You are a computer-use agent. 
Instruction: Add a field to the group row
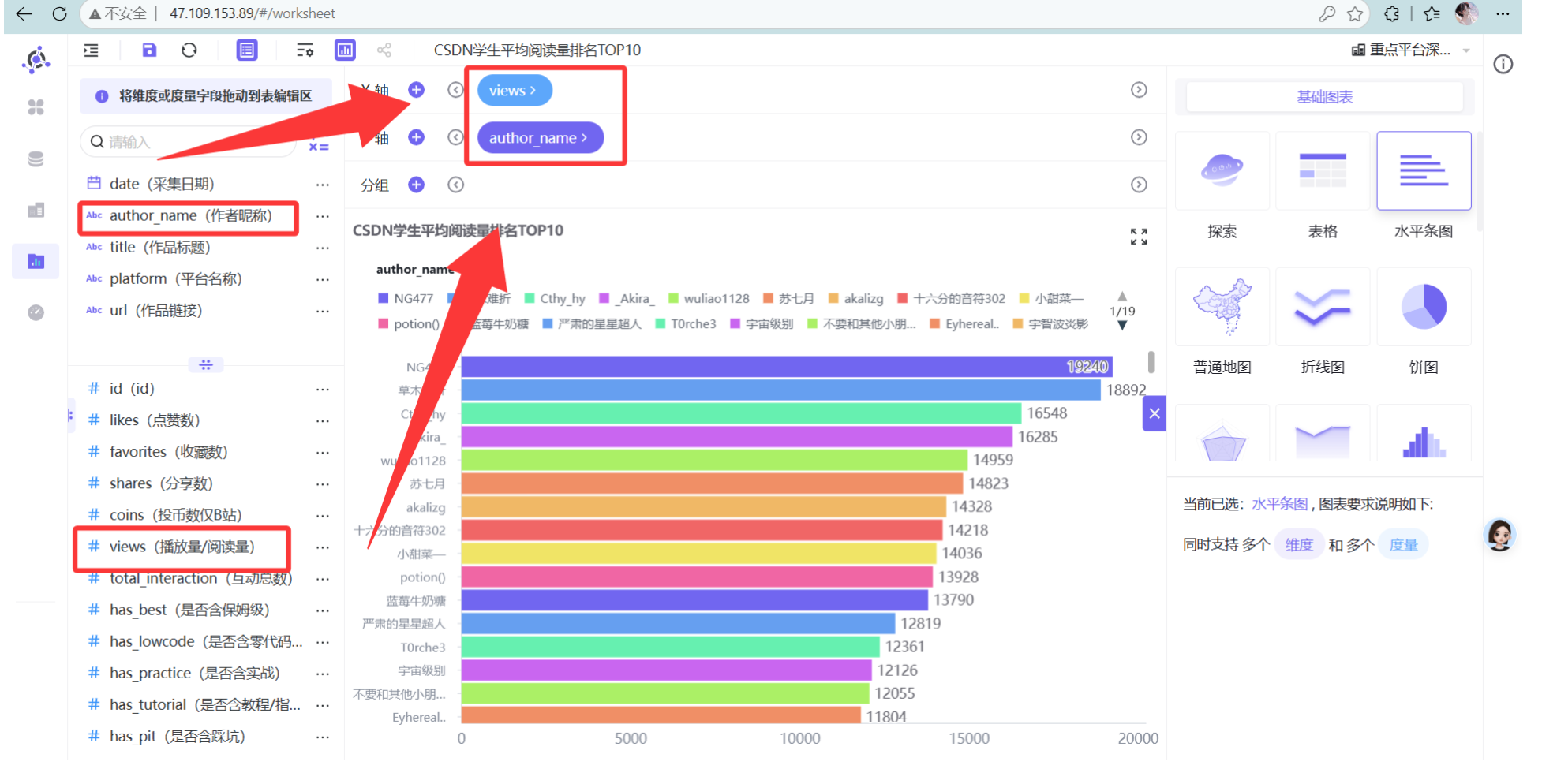[x=417, y=185]
